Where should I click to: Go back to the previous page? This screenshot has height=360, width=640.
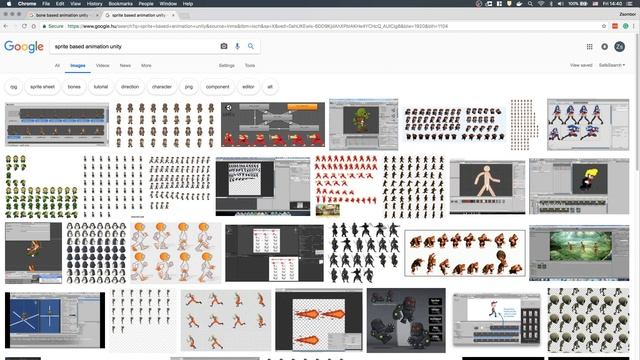coord(6,26)
